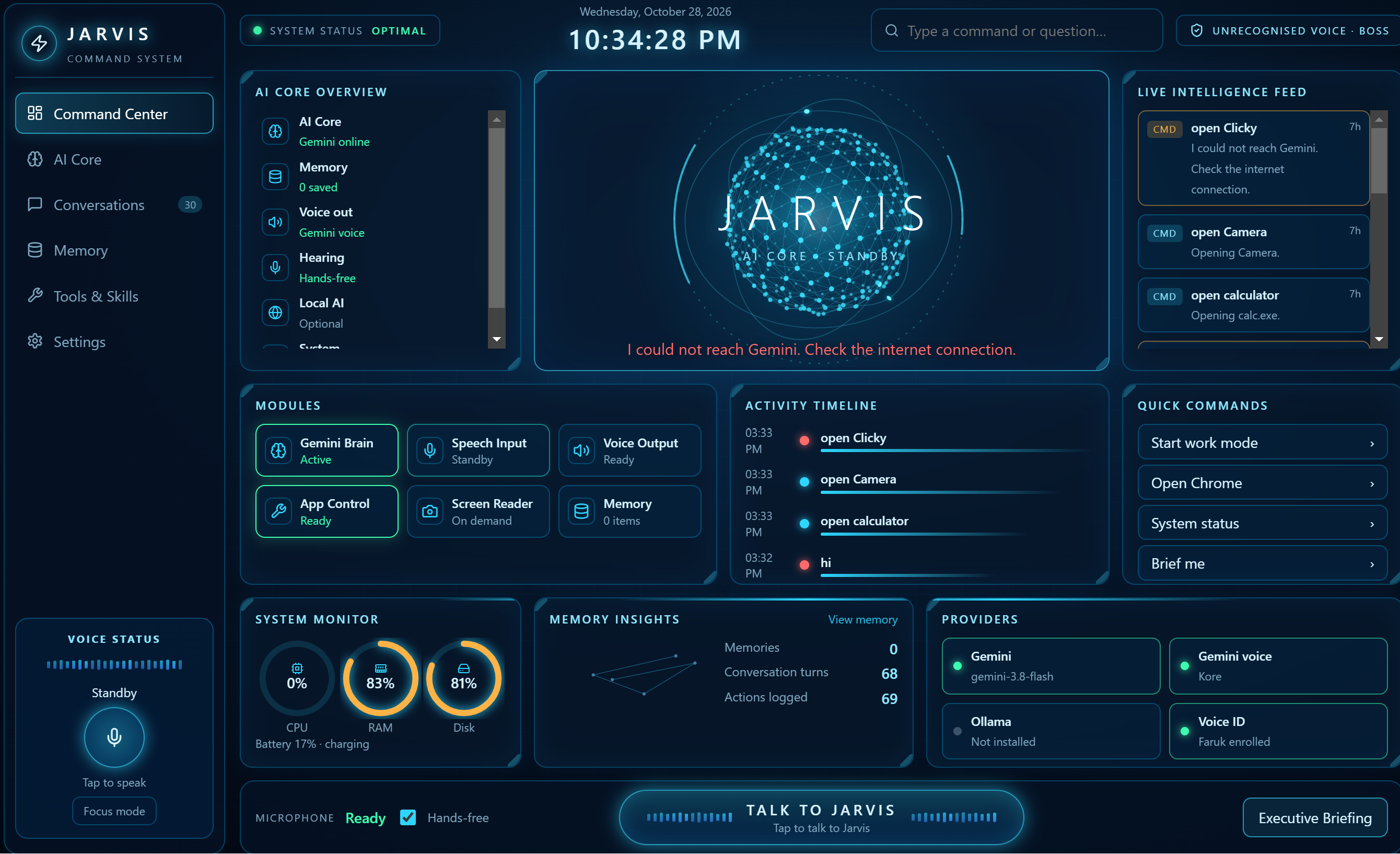
Task: Open Memory in sidebar
Action: [114, 250]
